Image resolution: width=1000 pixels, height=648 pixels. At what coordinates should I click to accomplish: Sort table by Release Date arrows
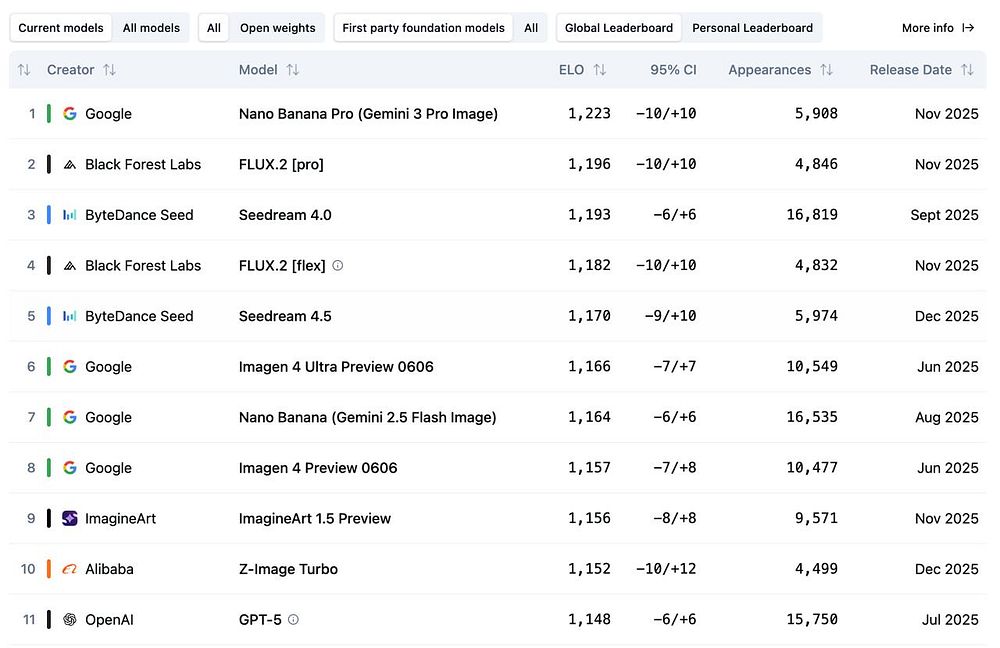[967, 70]
